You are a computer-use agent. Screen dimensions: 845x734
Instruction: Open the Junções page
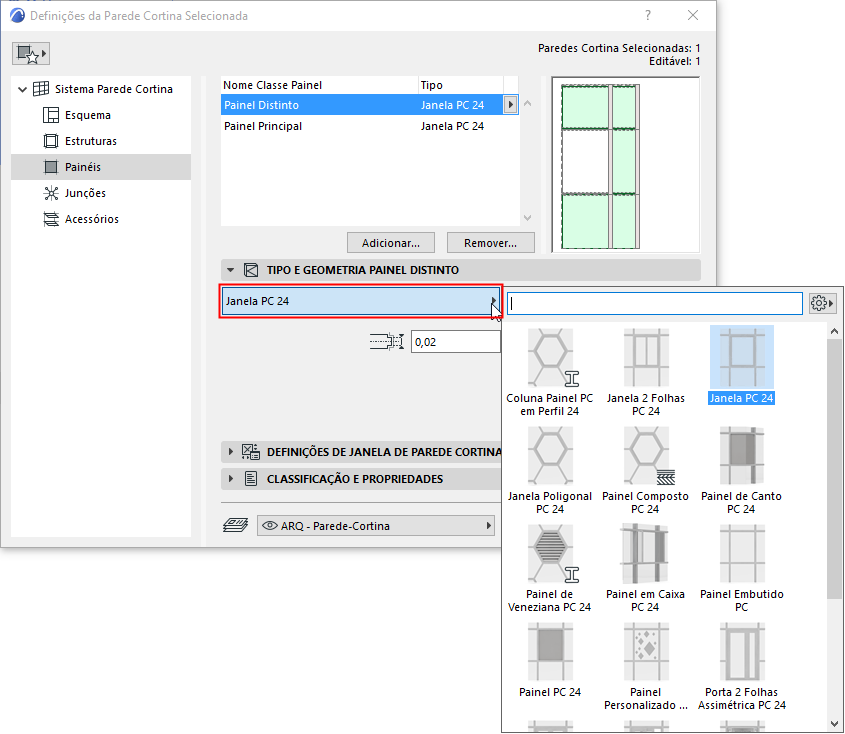coord(85,193)
